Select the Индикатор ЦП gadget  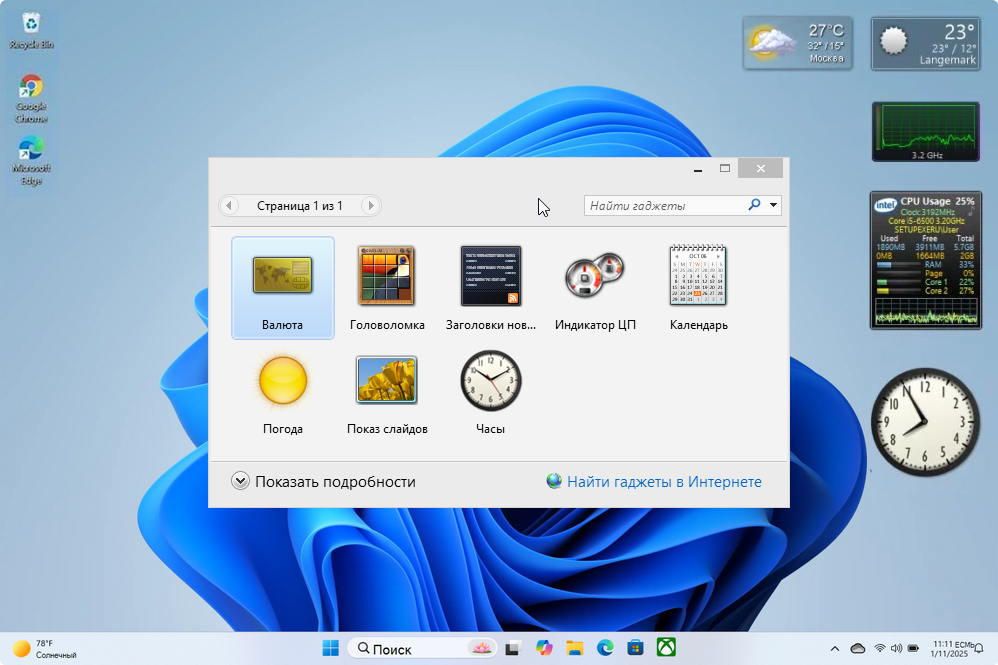click(595, 286)
